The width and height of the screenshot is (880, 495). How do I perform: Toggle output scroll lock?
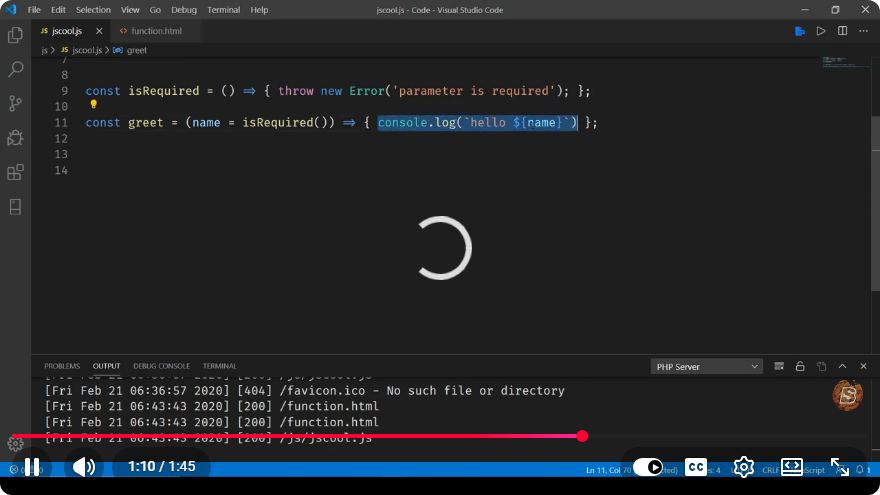(800, 366)
